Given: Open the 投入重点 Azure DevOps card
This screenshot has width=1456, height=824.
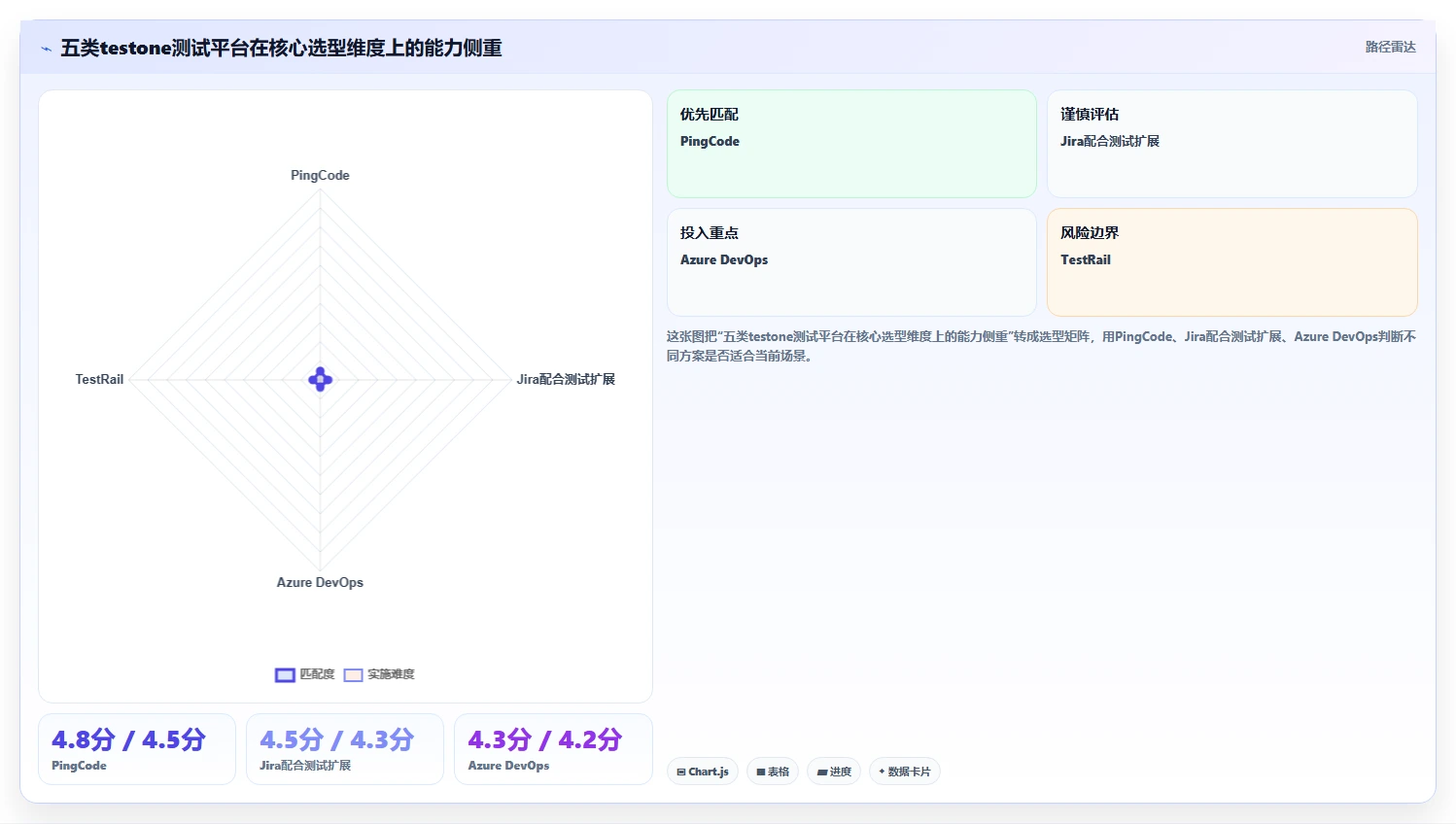Looking at the screenshot, I should [x=851, y=262].
